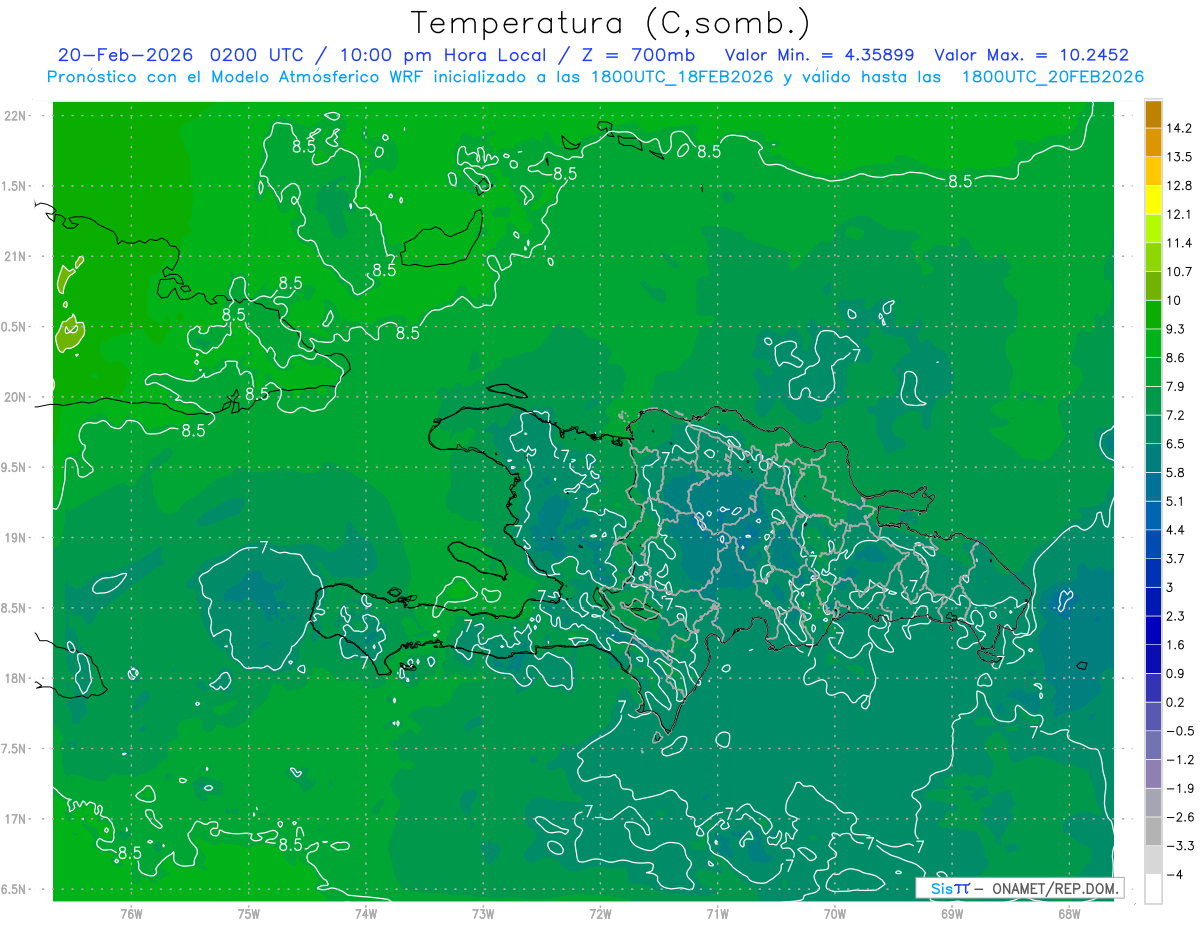
Task: Click the "Valor Max. = 10.2452" readout
Action: (1031, 55)
